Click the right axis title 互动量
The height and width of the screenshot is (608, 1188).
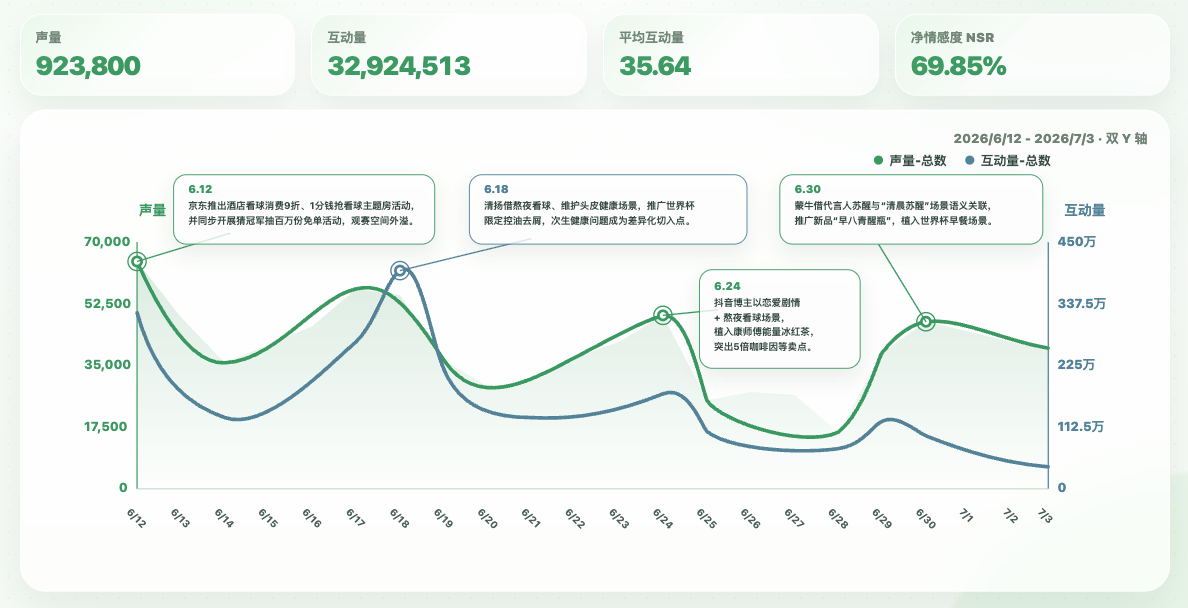(1085, 210)
